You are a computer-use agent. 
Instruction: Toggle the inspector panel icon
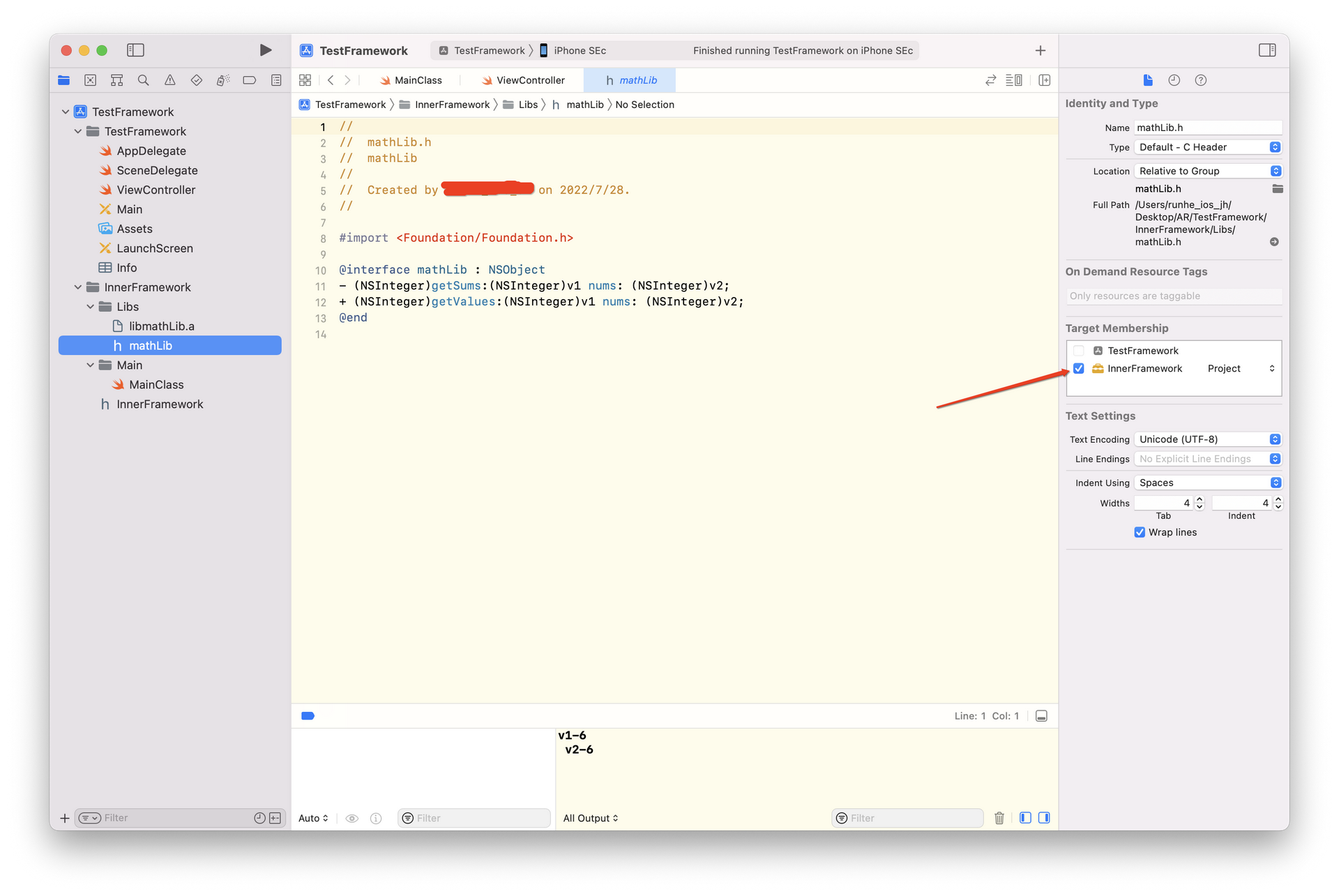(1267, 50)
